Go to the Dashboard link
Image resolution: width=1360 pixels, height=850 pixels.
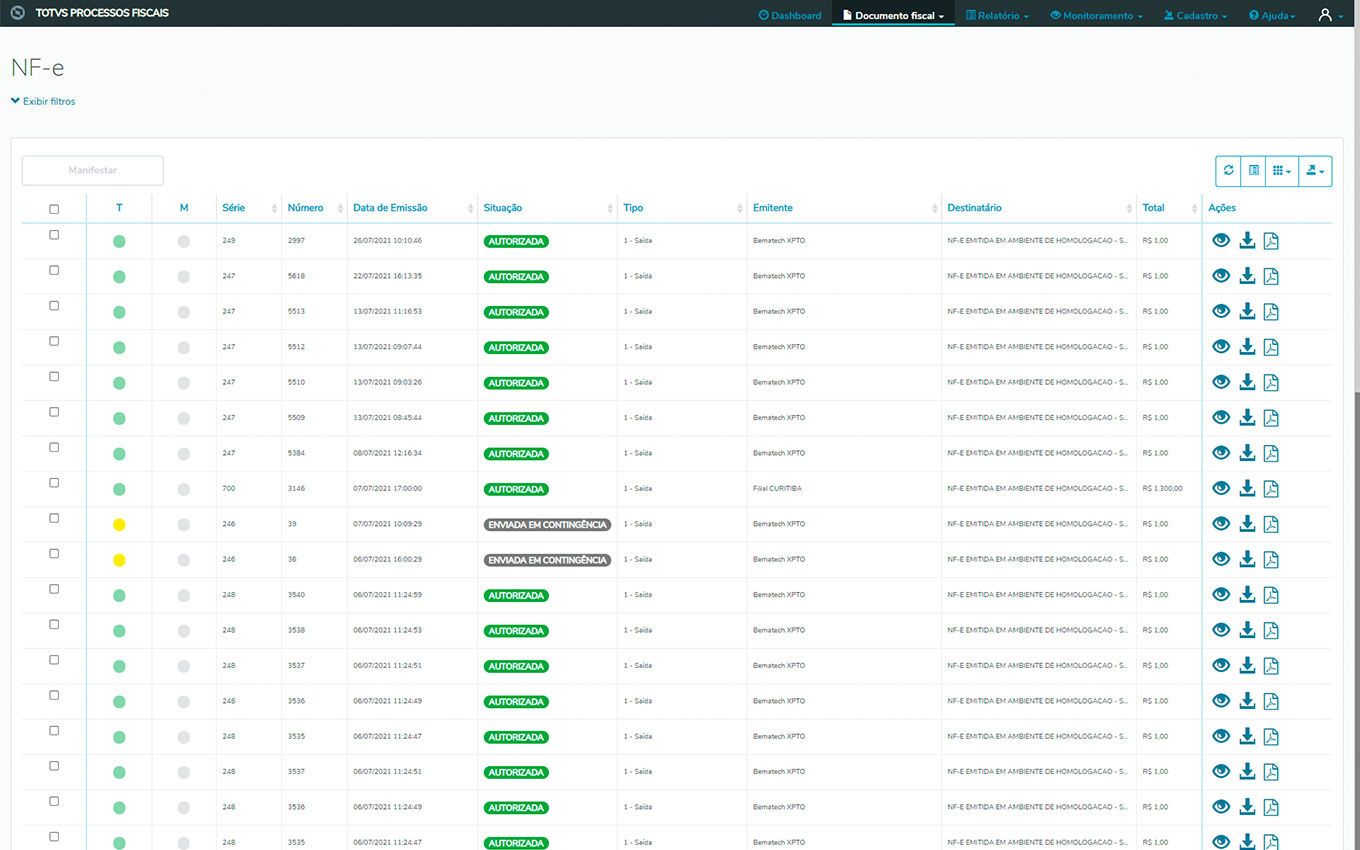(x=790, y=16)
